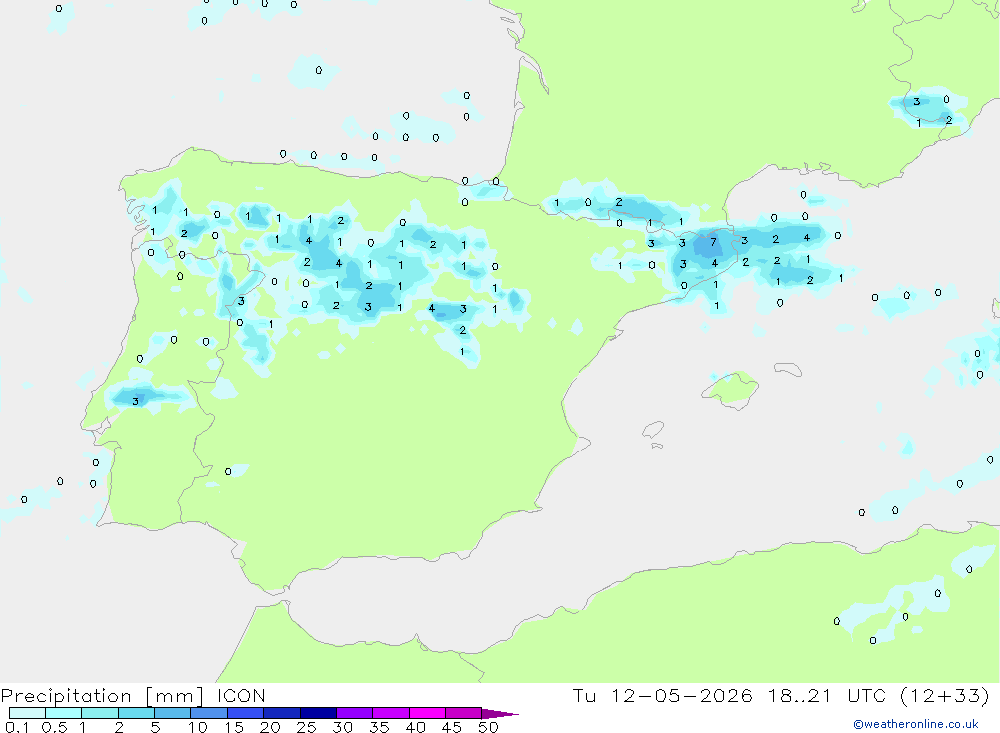This screenshot has width=1000, height=733.
Task: Click the 0.5–1 mm legend color swatch
Action: point(64,713)
